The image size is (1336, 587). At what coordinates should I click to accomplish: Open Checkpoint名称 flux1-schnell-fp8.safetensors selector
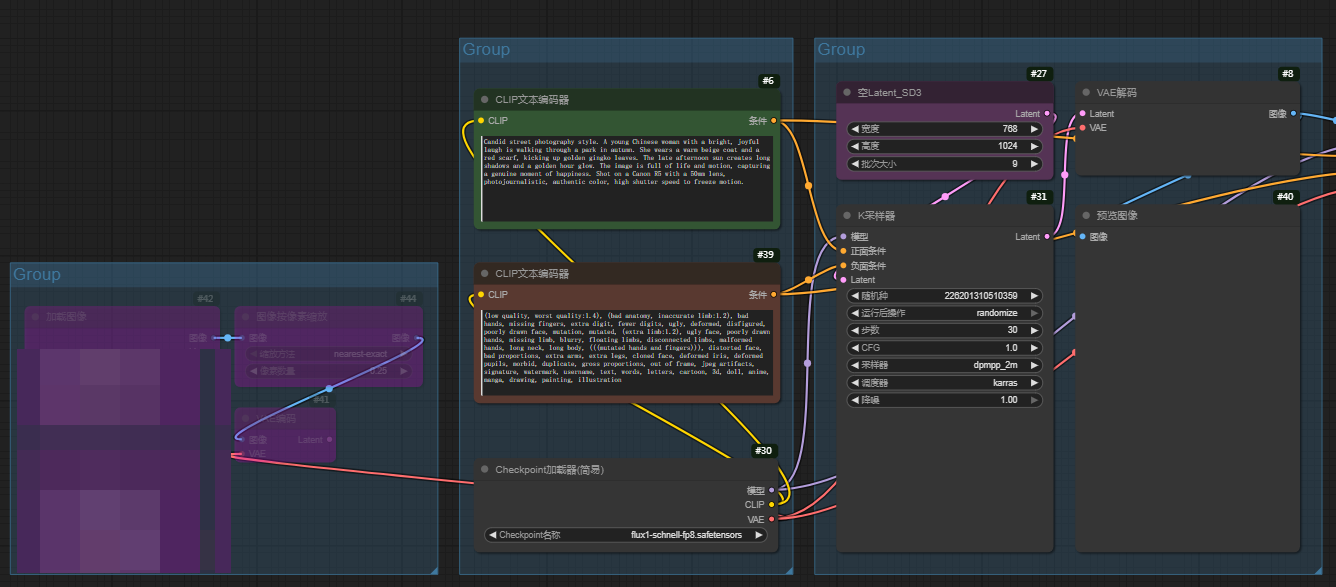(x=626, y=535)
